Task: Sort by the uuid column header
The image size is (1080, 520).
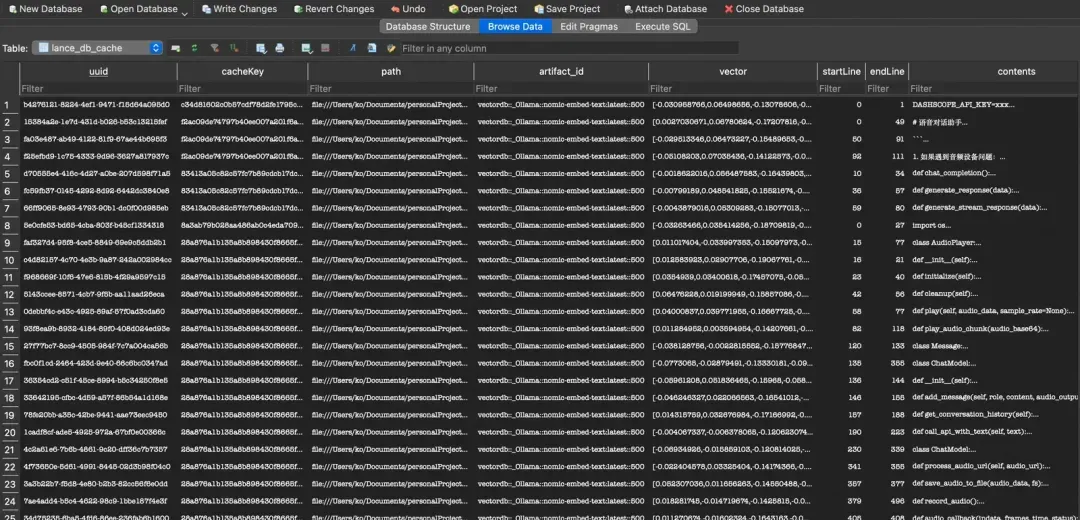Action: tap(98, 72)
